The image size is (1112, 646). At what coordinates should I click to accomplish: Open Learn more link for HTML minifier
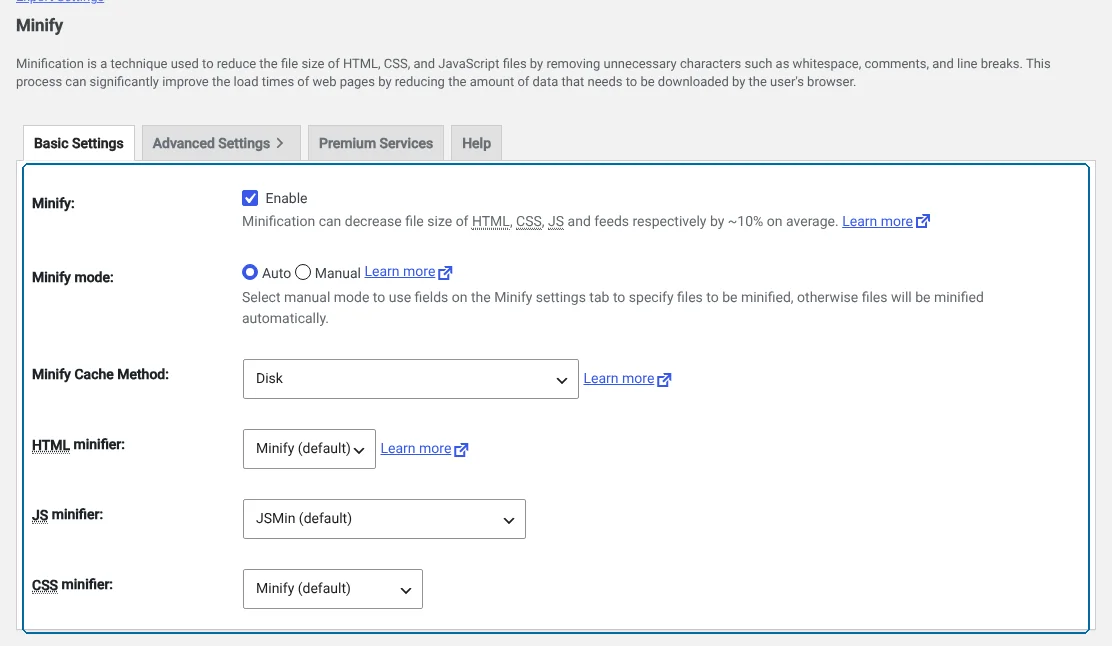416,449
